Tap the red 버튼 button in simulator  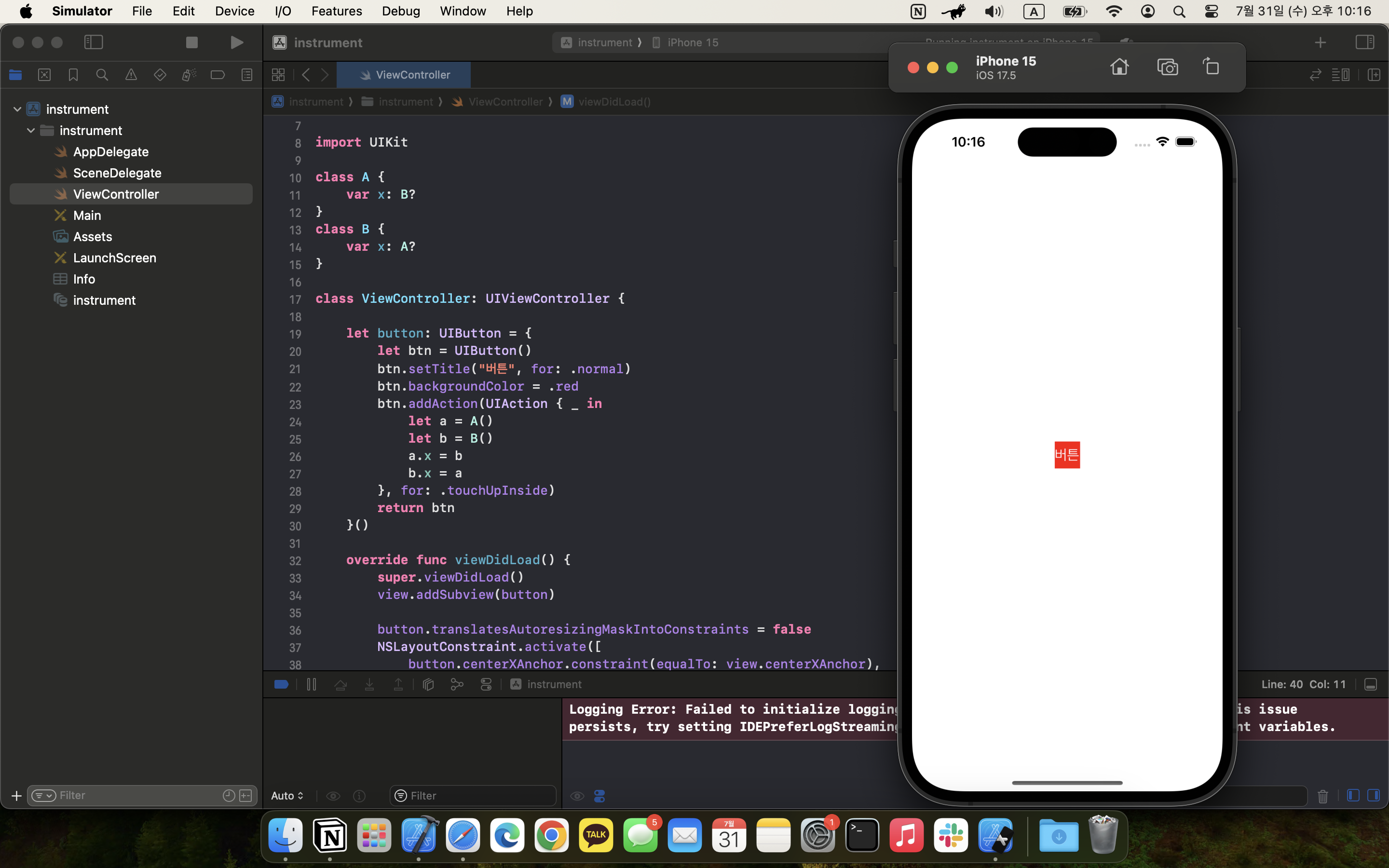pos(1067,455)
